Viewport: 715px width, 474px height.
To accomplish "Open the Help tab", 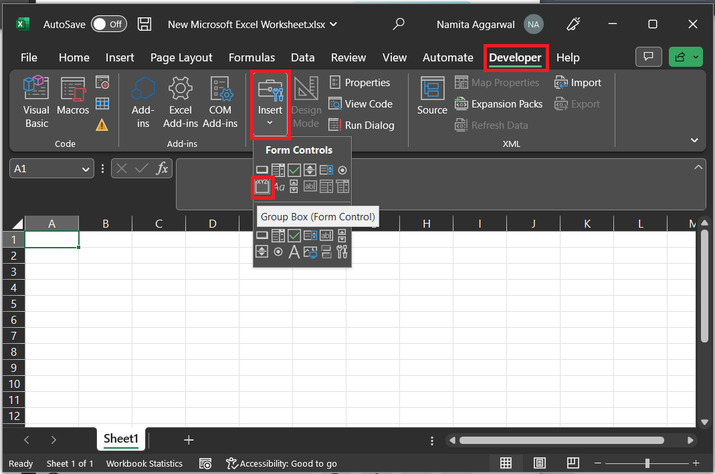I will (568, 57).
